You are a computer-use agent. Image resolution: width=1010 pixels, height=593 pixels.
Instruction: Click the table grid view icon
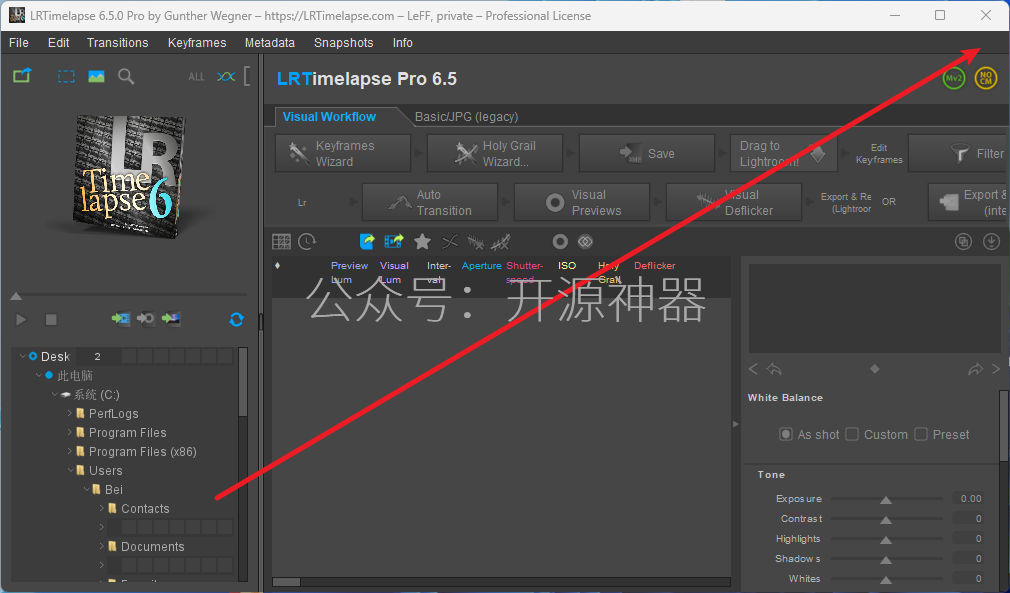(281, 241)
